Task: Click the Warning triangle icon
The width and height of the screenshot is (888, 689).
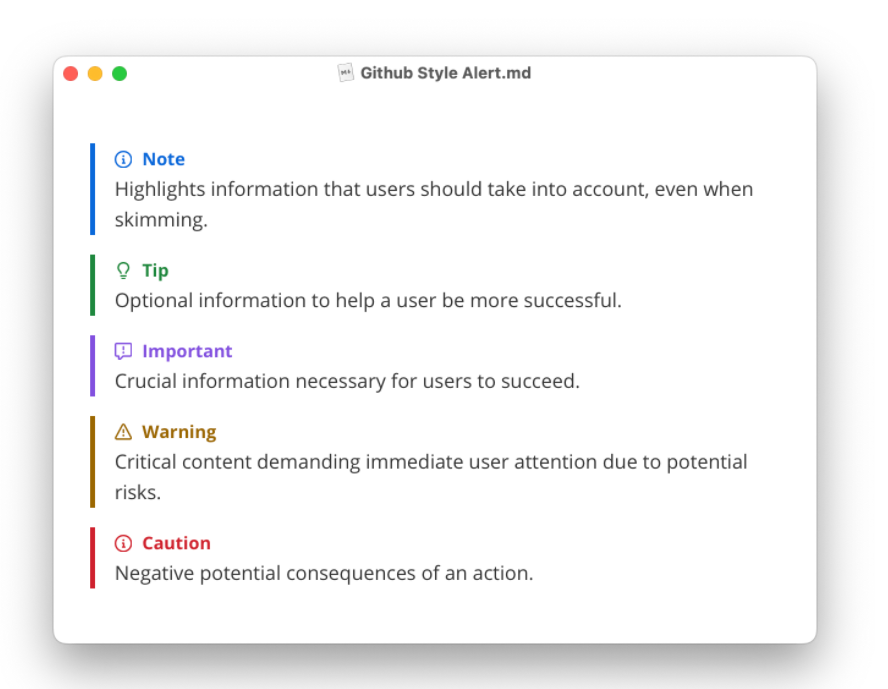Action: coord(123,432)
